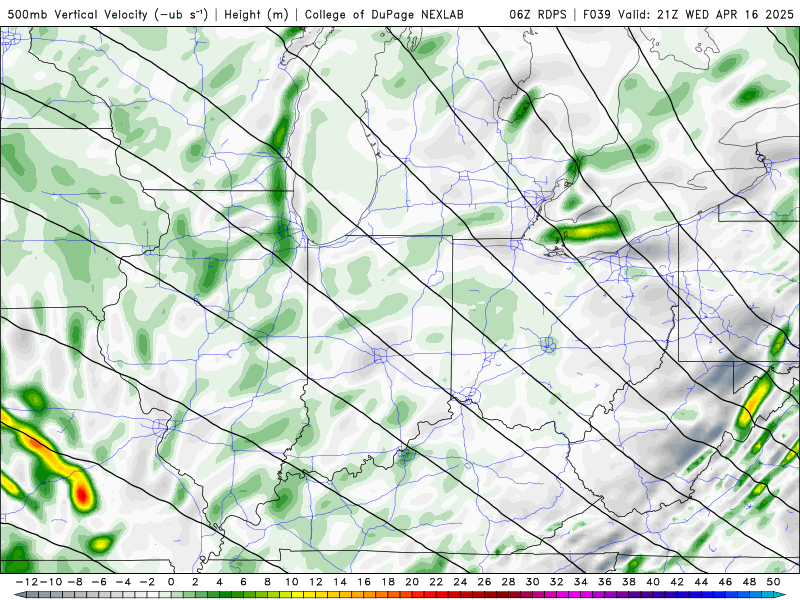This screenshot has width=800, height=600.
Task: Click the '32' value on the color scale
Action: (557, 582)
